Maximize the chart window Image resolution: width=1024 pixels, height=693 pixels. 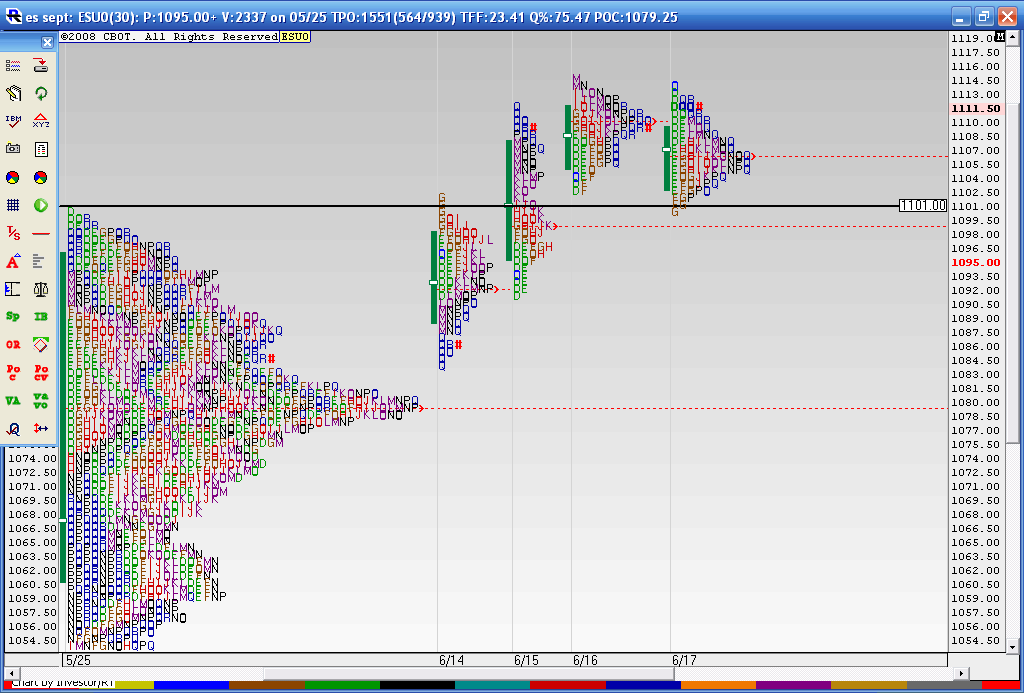click(x=984, y=16)
